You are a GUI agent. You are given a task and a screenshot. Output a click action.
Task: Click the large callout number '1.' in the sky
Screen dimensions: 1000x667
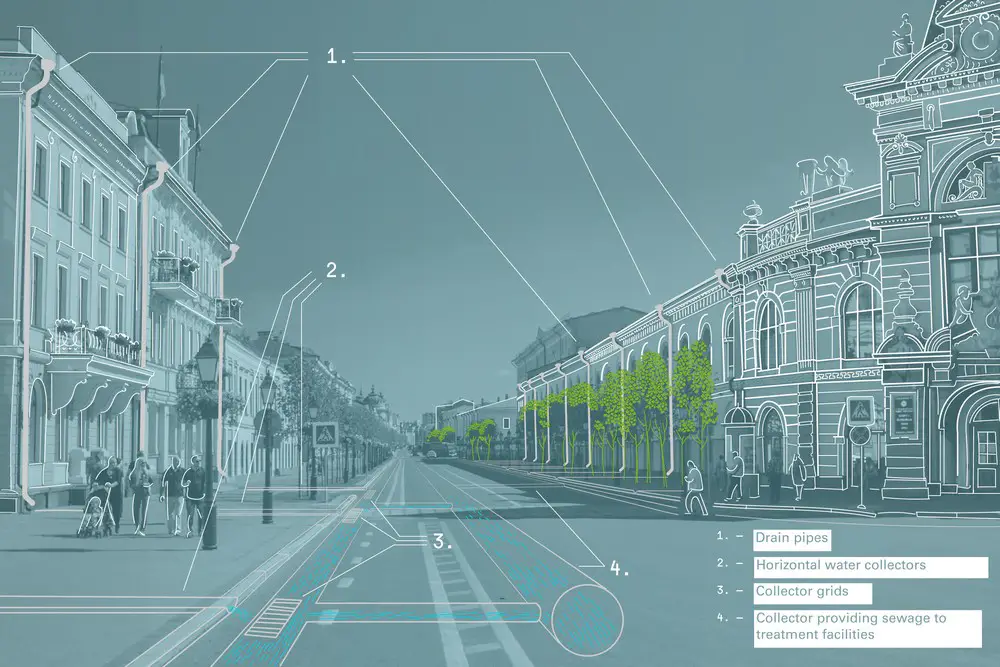click(x=336, y=56)
